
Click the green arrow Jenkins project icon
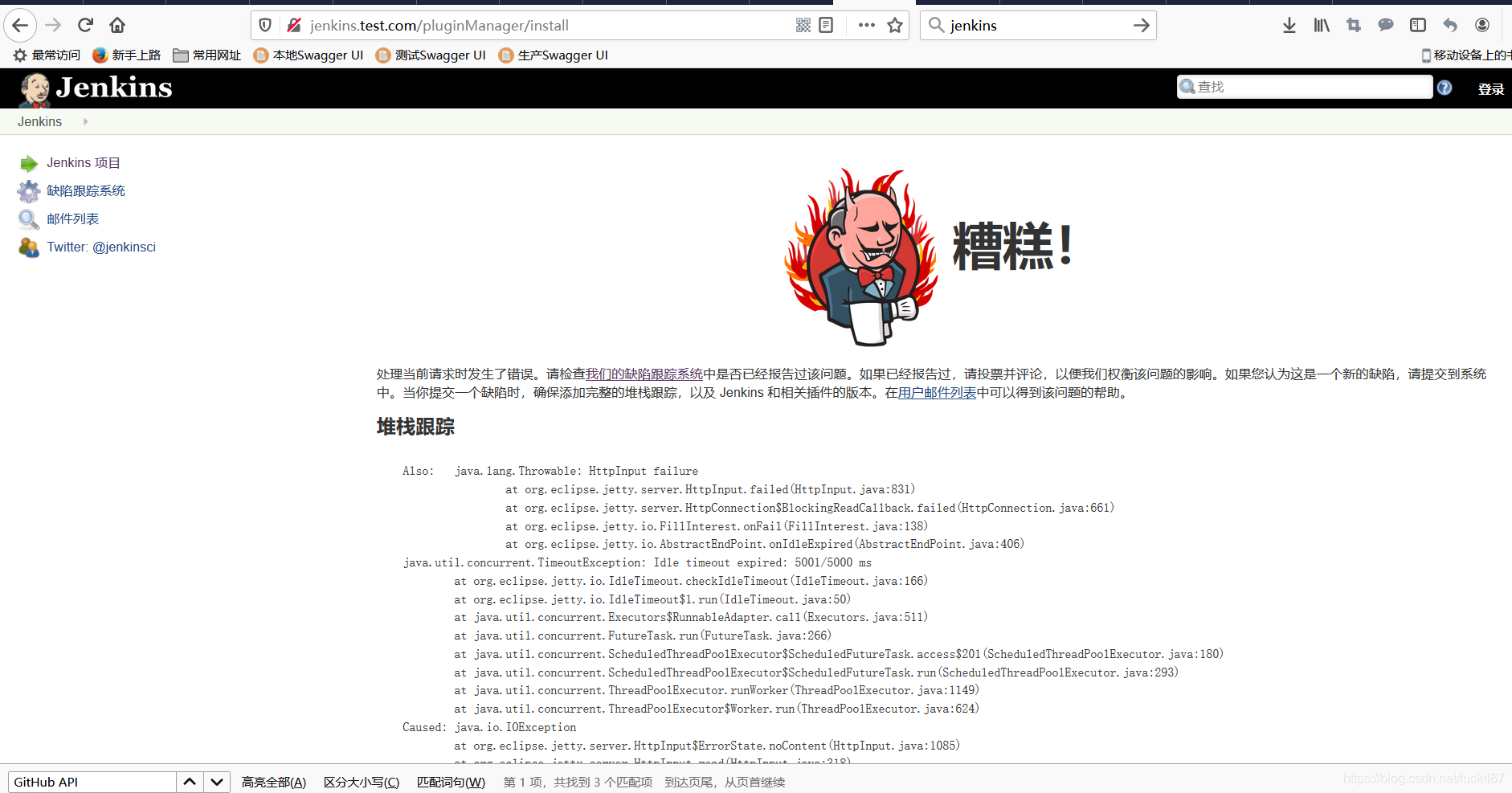[29, 164]
